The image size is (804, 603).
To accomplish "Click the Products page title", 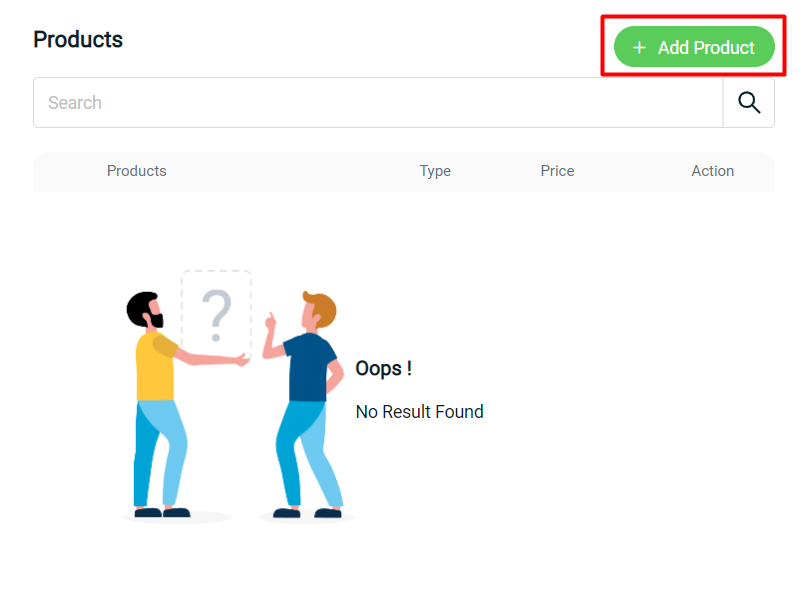I will pyautogui.click(x=78, y=39).
